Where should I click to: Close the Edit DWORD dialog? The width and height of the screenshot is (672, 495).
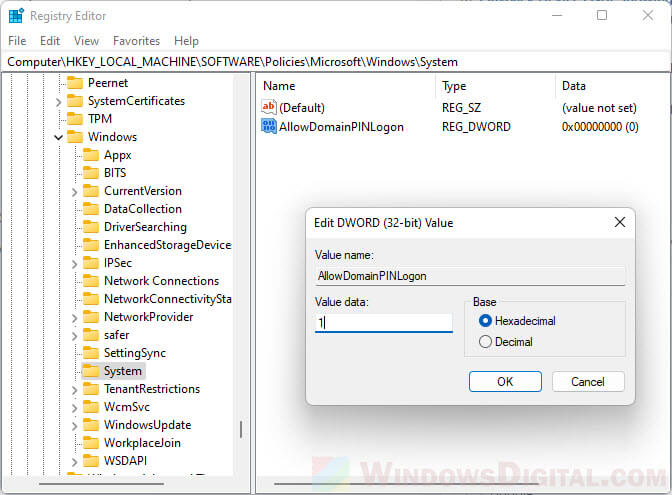click(620, 222)
